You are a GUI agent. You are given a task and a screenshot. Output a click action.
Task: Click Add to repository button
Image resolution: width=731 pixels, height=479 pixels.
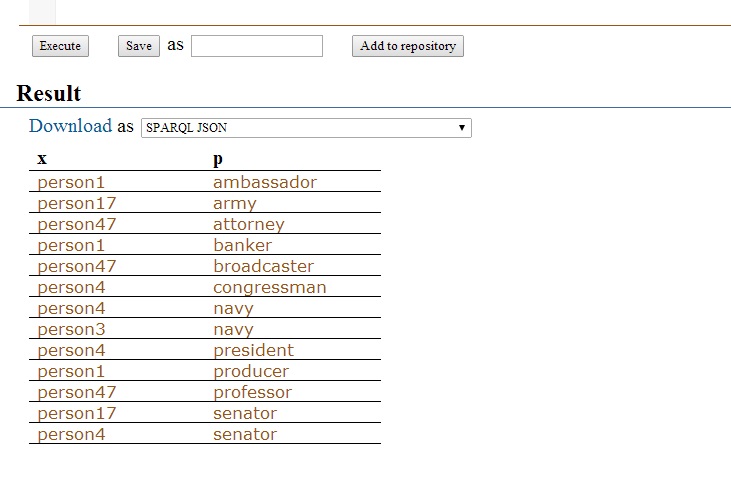[x=408, y=46]
